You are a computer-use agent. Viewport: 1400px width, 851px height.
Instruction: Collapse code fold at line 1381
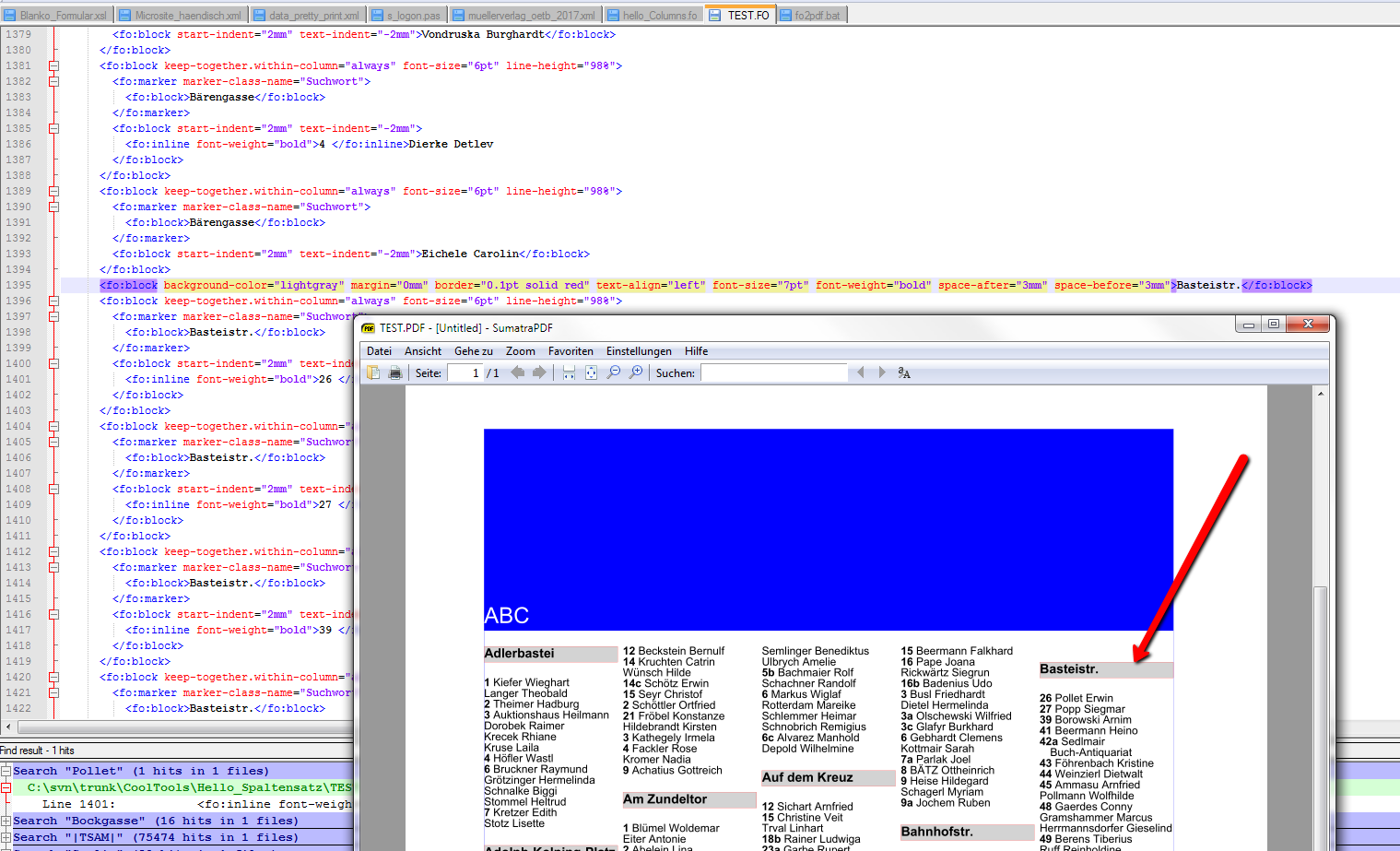(53, 65)
